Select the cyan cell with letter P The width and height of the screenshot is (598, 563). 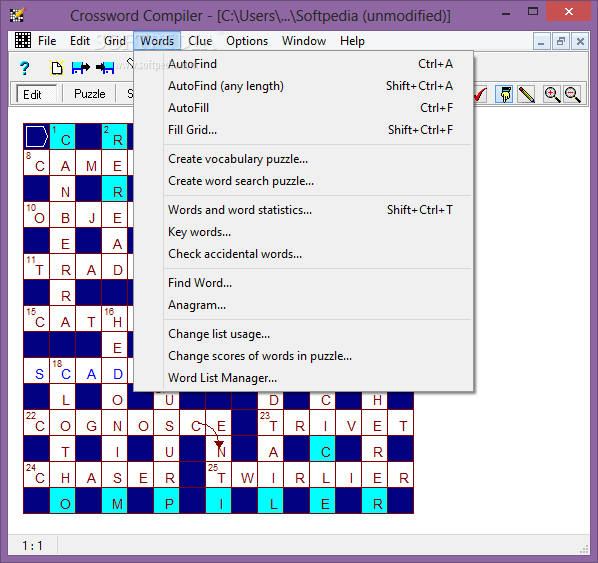[167, 501]
